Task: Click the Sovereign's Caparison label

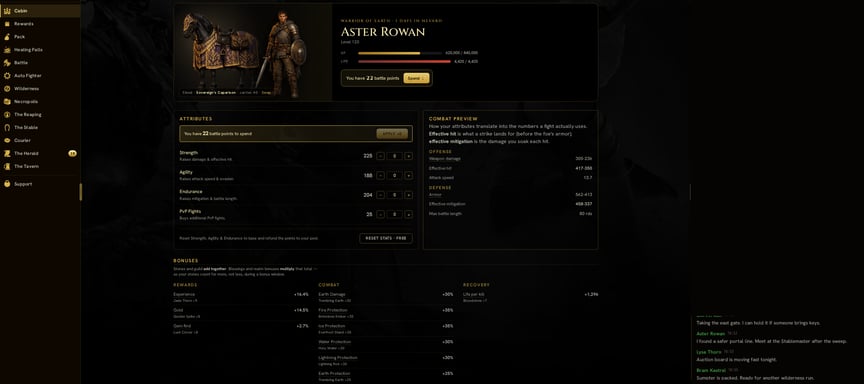Action: click(x=215, y=93)
